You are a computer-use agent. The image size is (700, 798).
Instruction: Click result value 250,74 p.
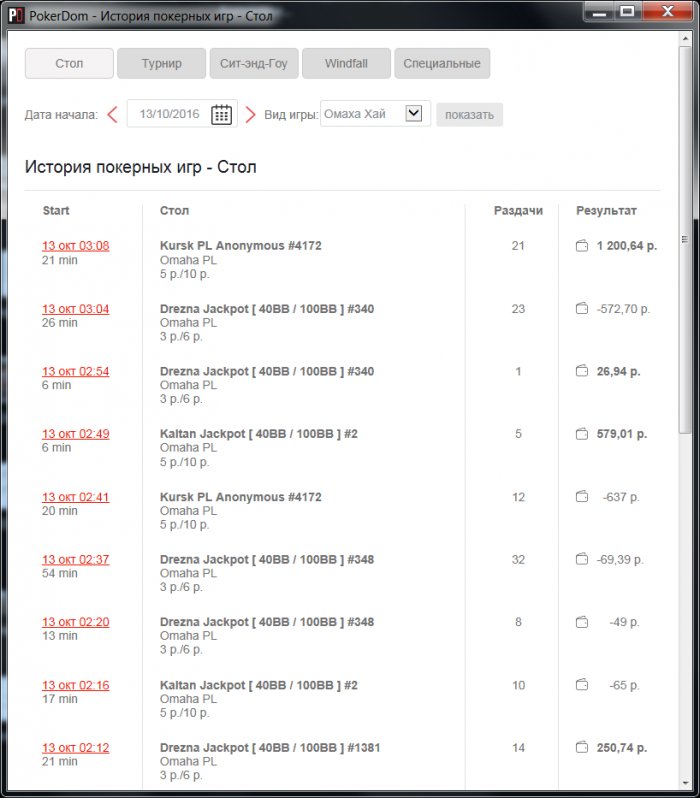(622, 748)
